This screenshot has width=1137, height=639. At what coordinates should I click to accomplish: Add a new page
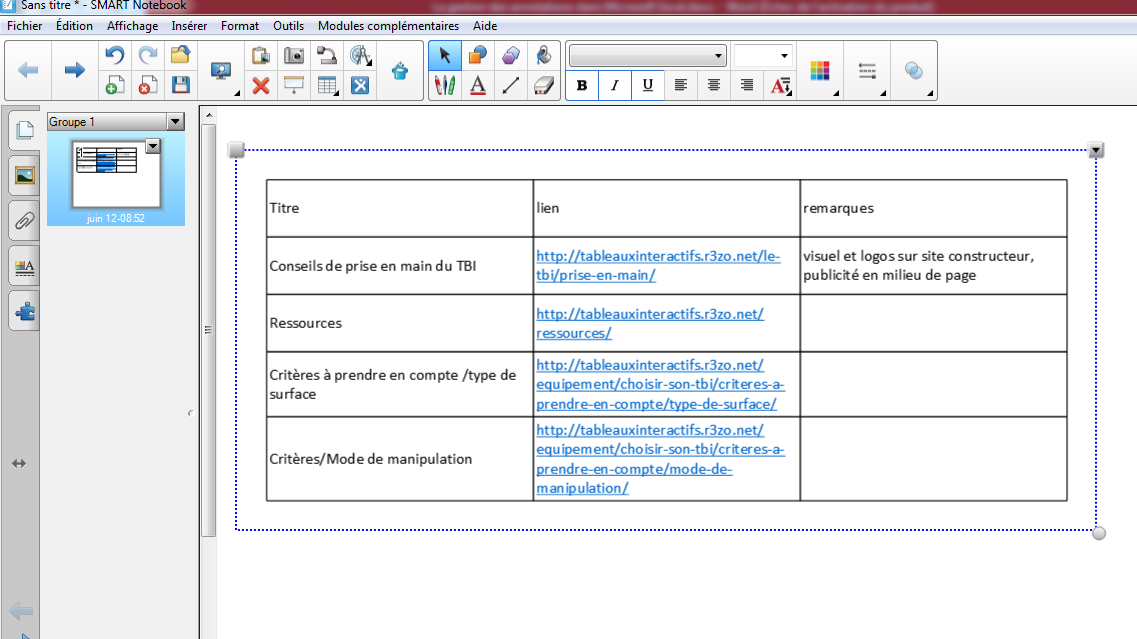(115, 86)
